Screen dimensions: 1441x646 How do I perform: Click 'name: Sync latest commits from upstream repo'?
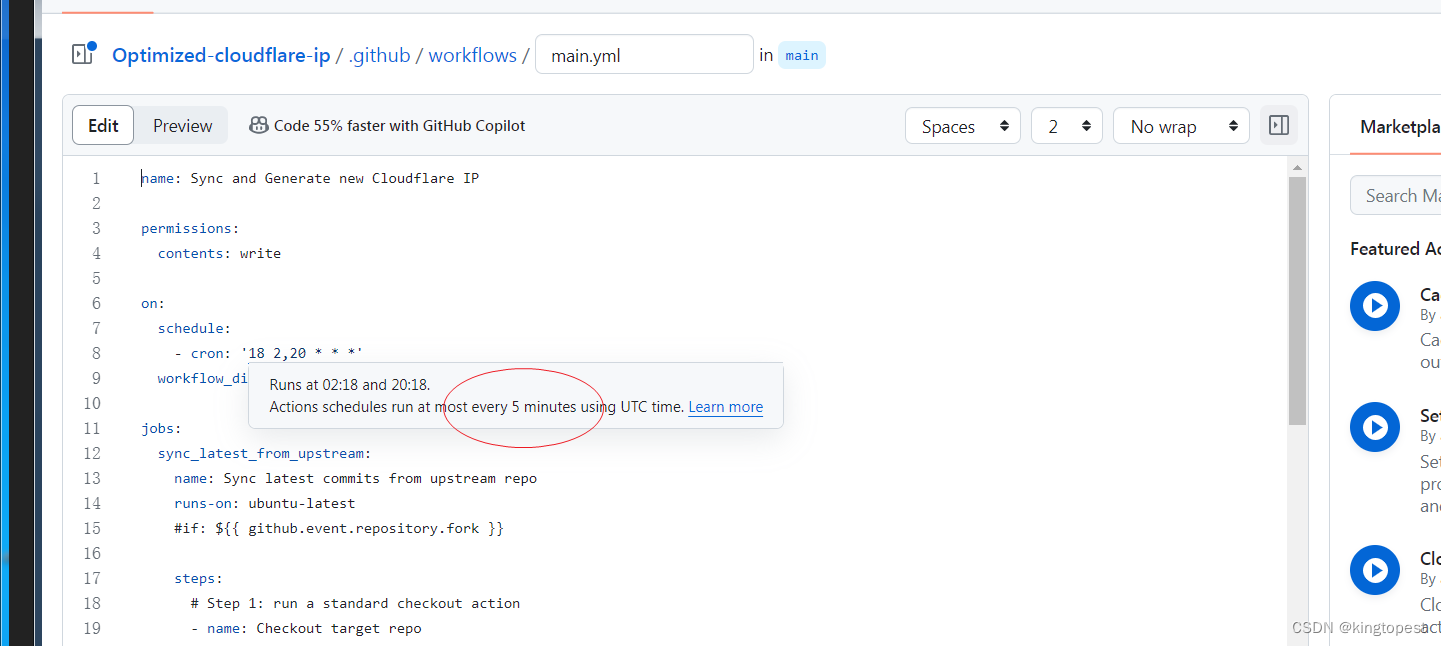(355, 478)
